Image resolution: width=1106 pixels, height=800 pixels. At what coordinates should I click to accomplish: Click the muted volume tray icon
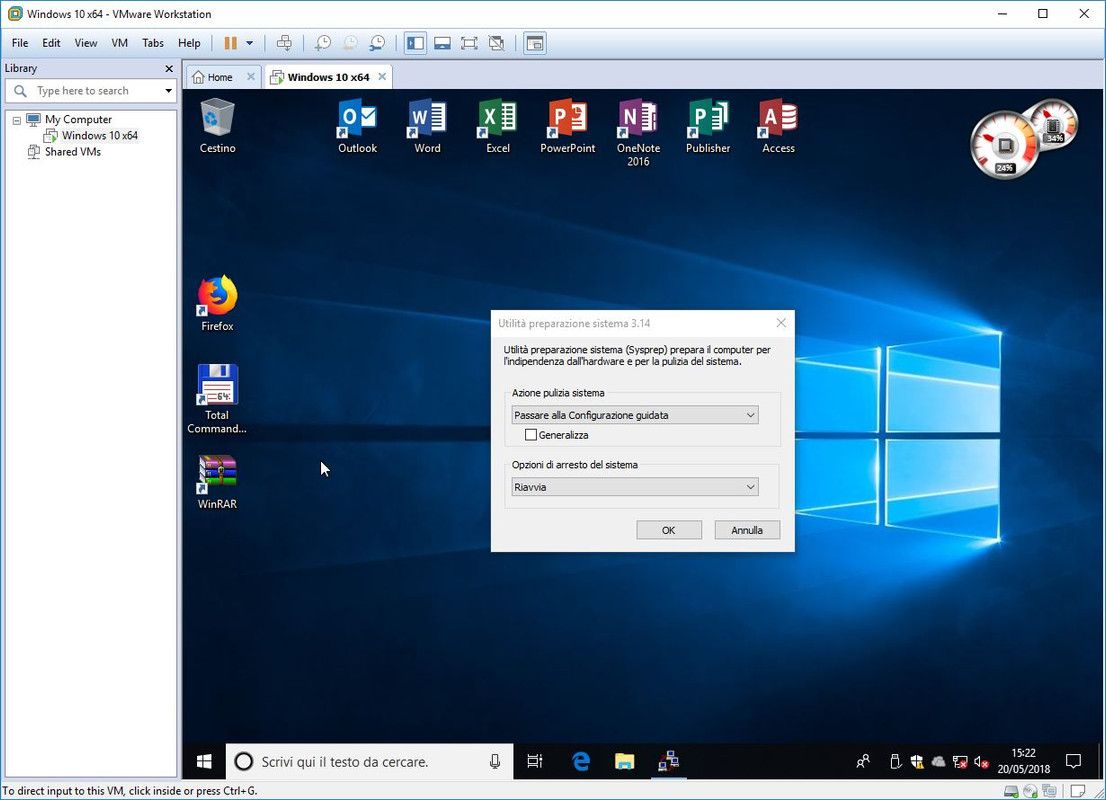981,761
